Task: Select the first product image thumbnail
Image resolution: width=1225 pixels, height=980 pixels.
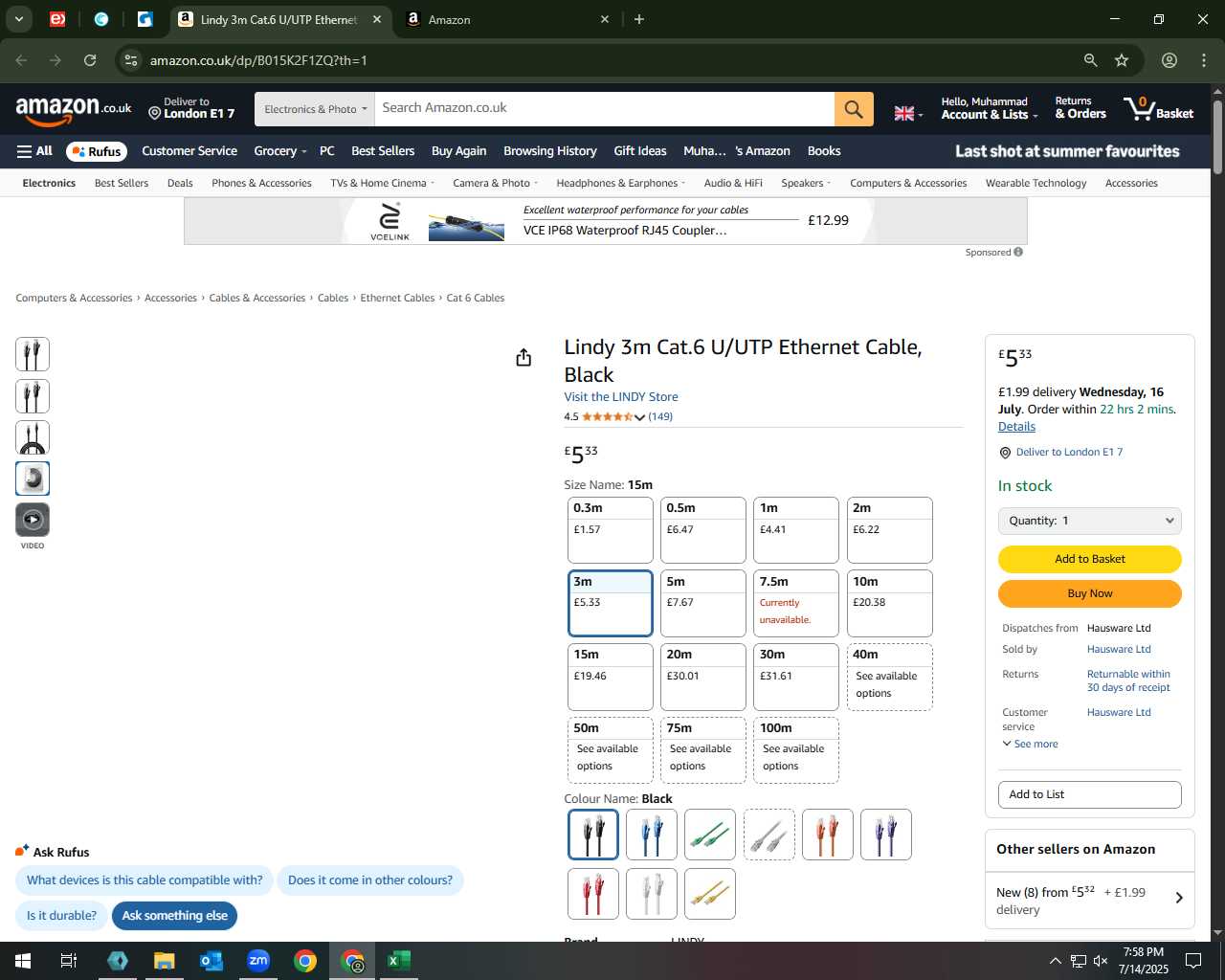Action: point(33,355)
